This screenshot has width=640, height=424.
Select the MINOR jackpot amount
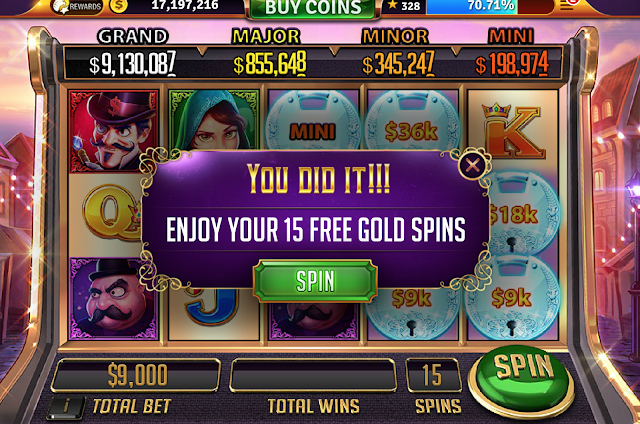tap(398, 64)
